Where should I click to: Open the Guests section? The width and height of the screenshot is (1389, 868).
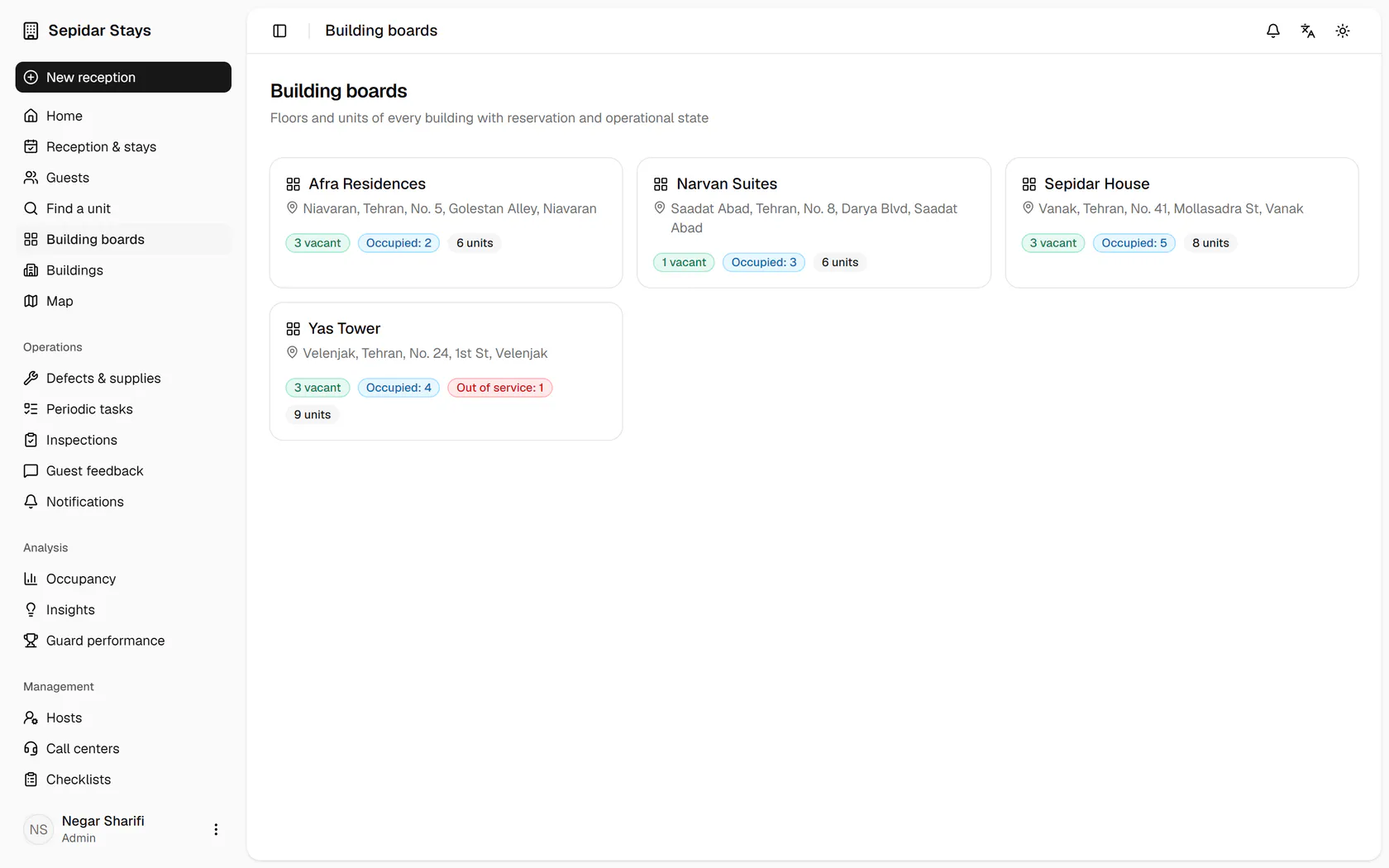pyautogui.click(x=123, y=178)
